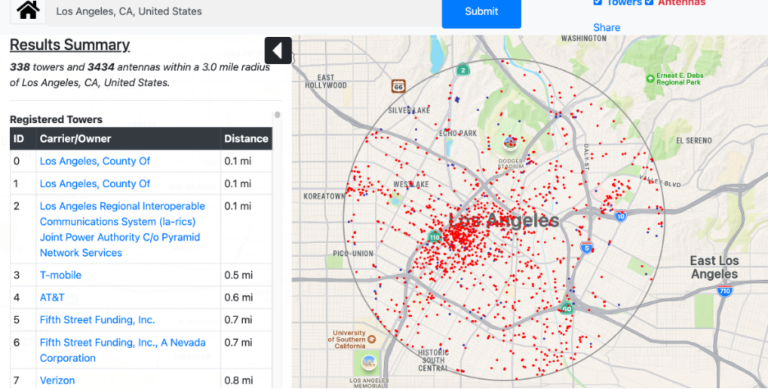Click the towers table scrollbar thumb
768x389 pixels.
point(277,115)
